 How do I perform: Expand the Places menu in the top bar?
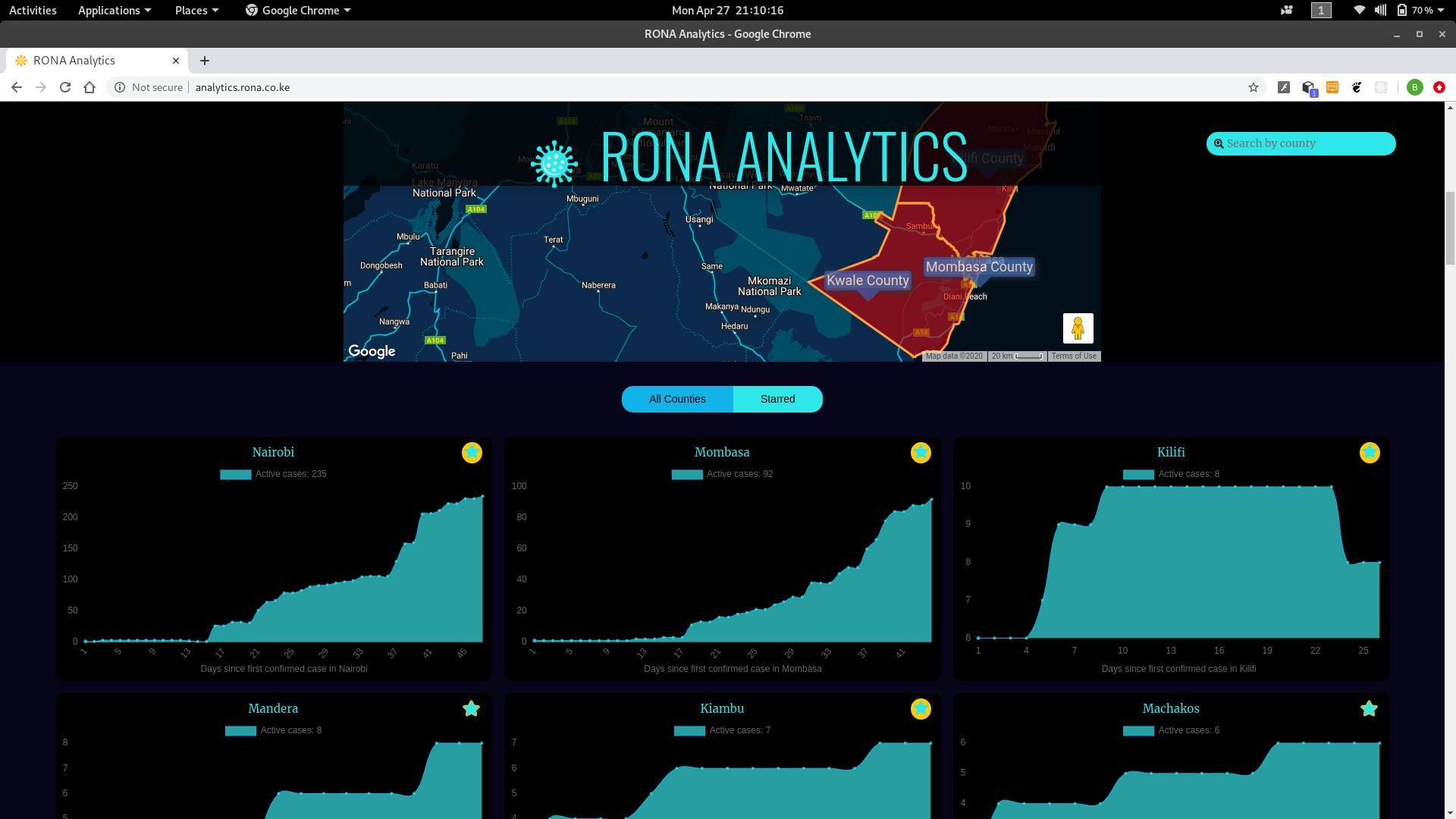[x=196, y=10]
